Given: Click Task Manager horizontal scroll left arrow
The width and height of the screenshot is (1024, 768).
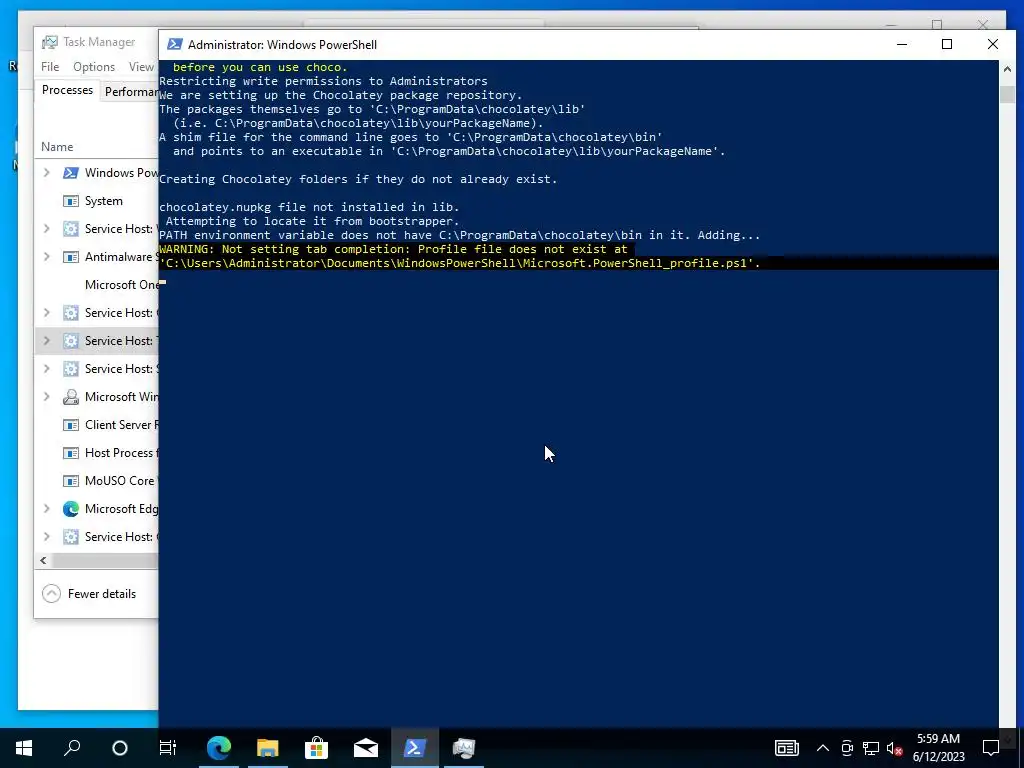Looking at the screenshot, I should click(43, 560).
